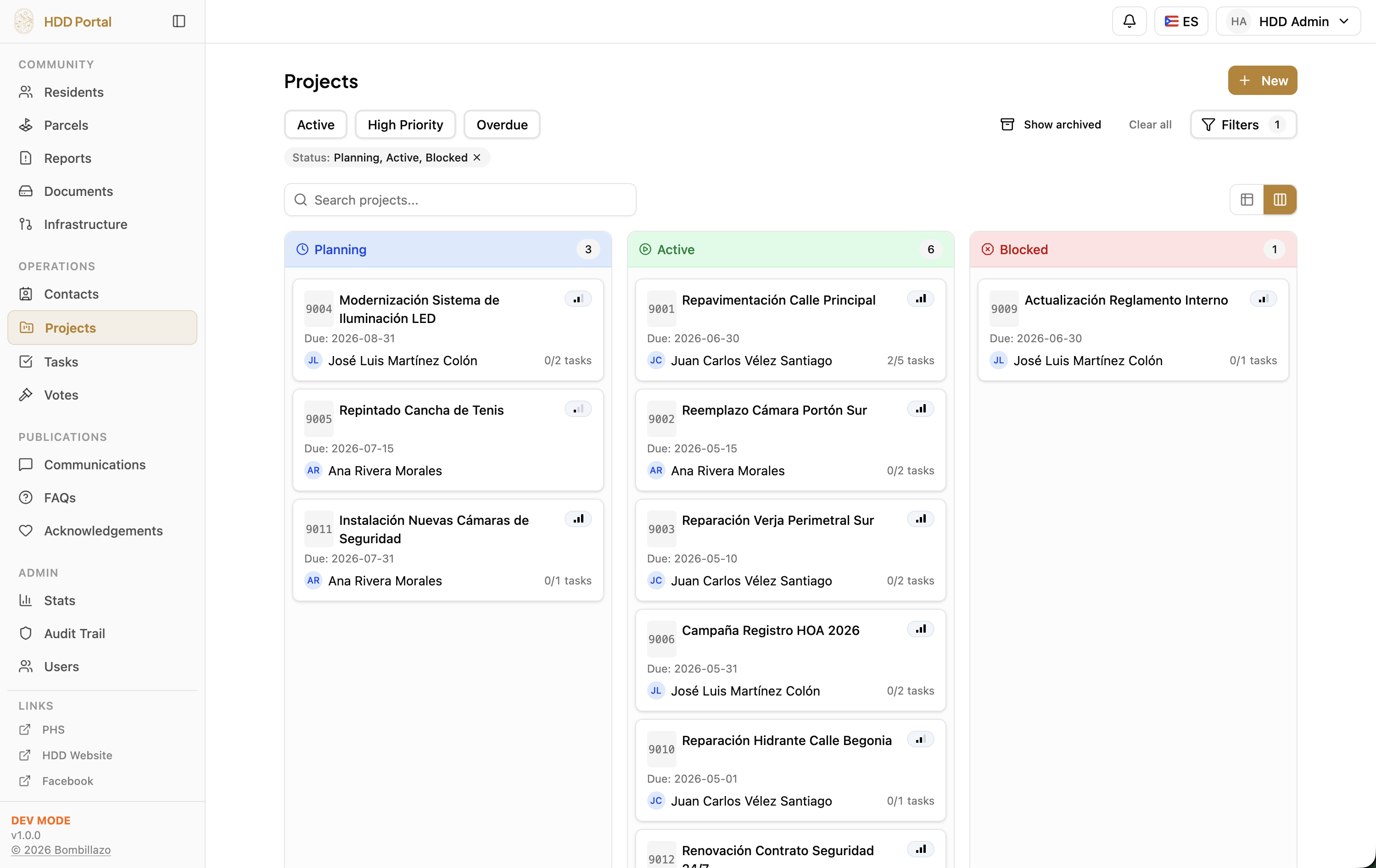Open the PHS external link

click(53, 730)
